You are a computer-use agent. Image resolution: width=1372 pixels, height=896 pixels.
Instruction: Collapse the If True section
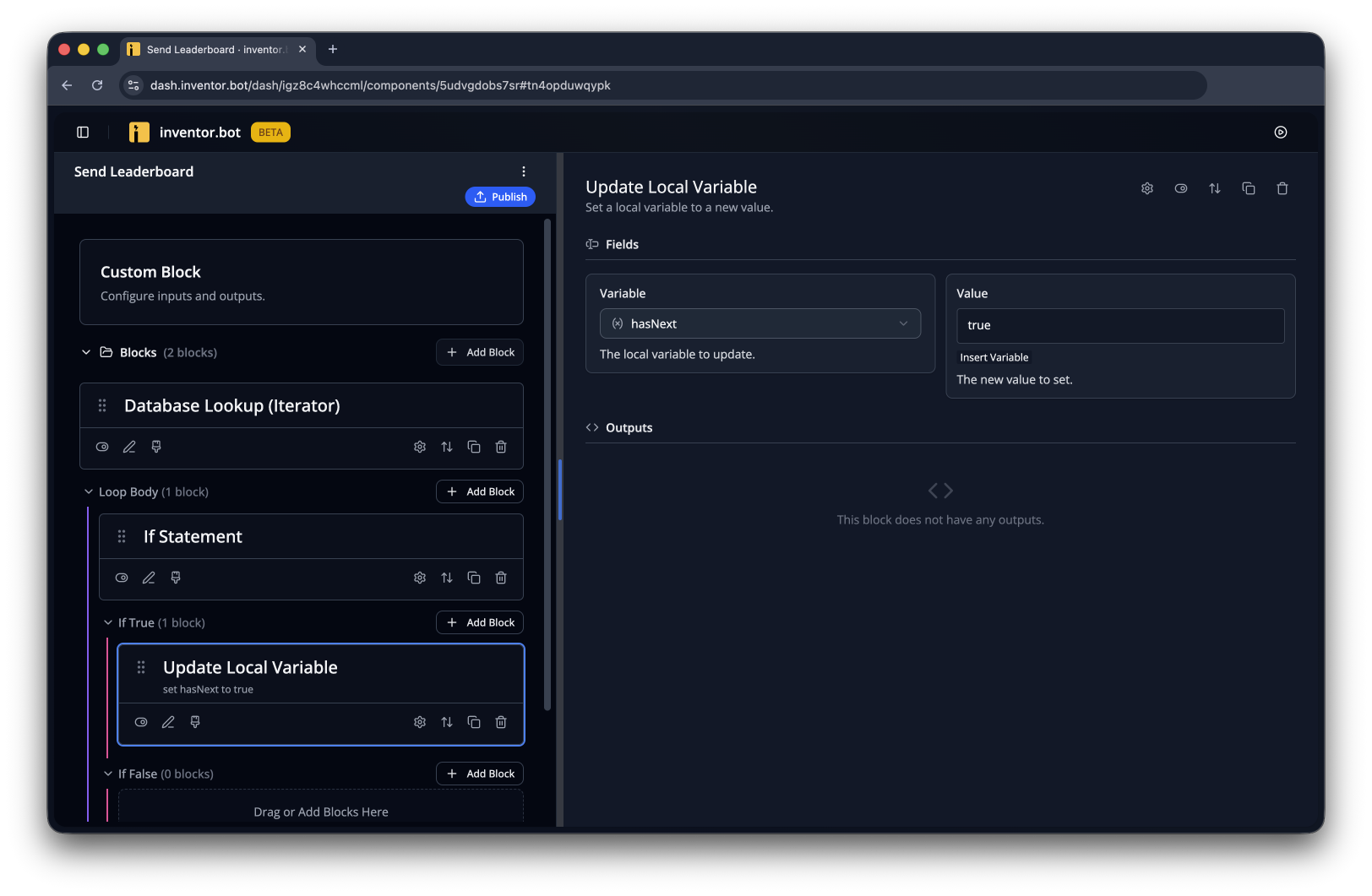(108, 622)
